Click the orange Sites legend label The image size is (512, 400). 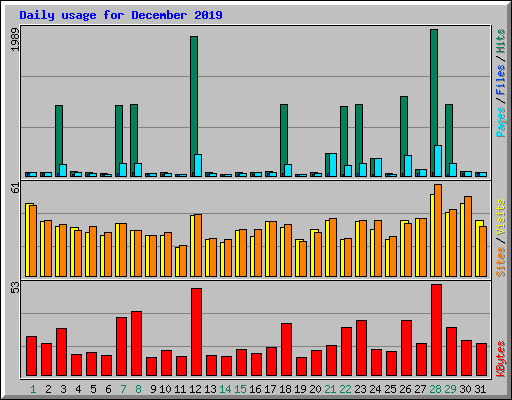(501, 262)
